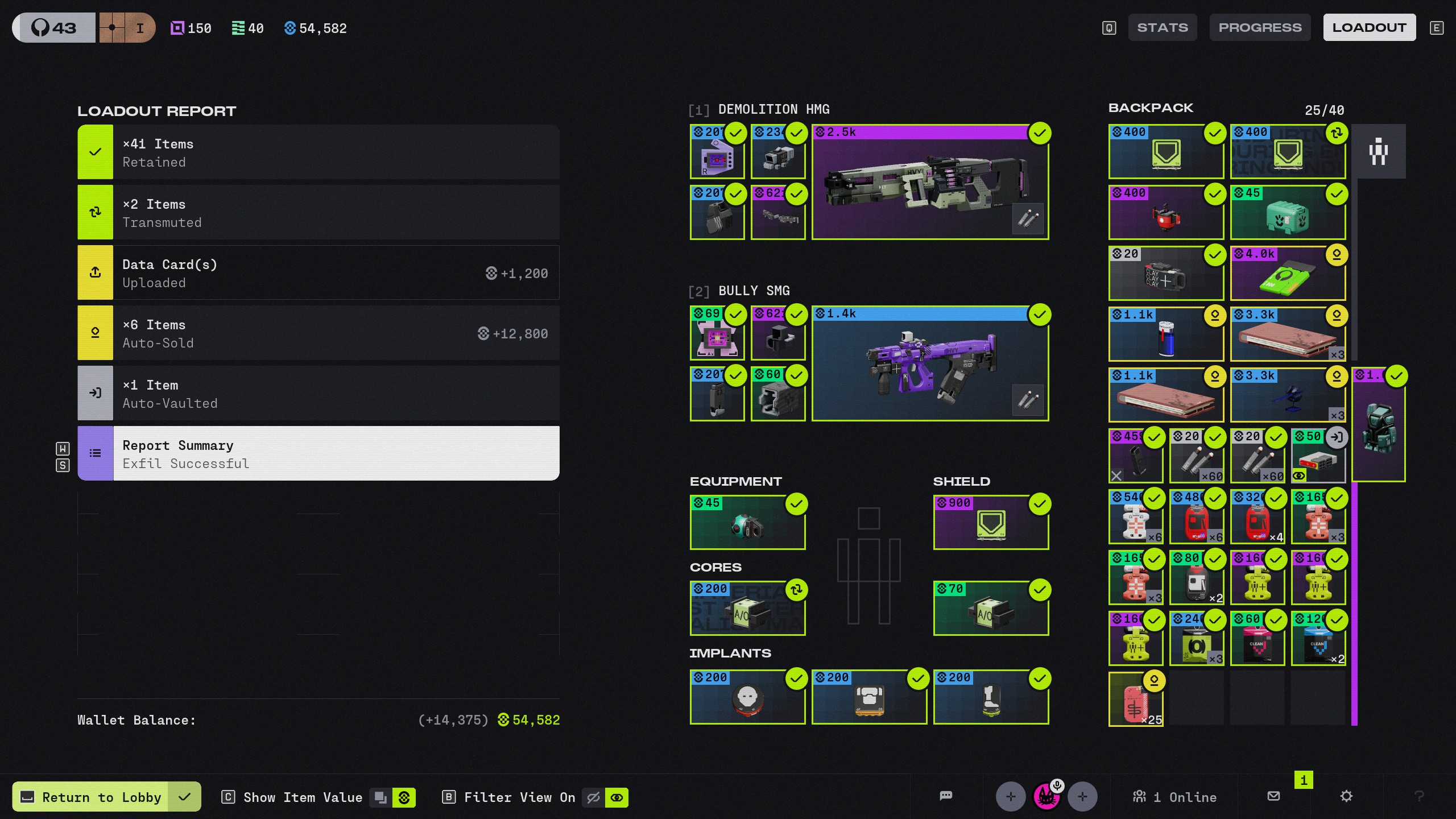Click the question mark help icon
The height and width of the screenshot is (819, 1456).
pyautogui.click(x=1419, y=796)
